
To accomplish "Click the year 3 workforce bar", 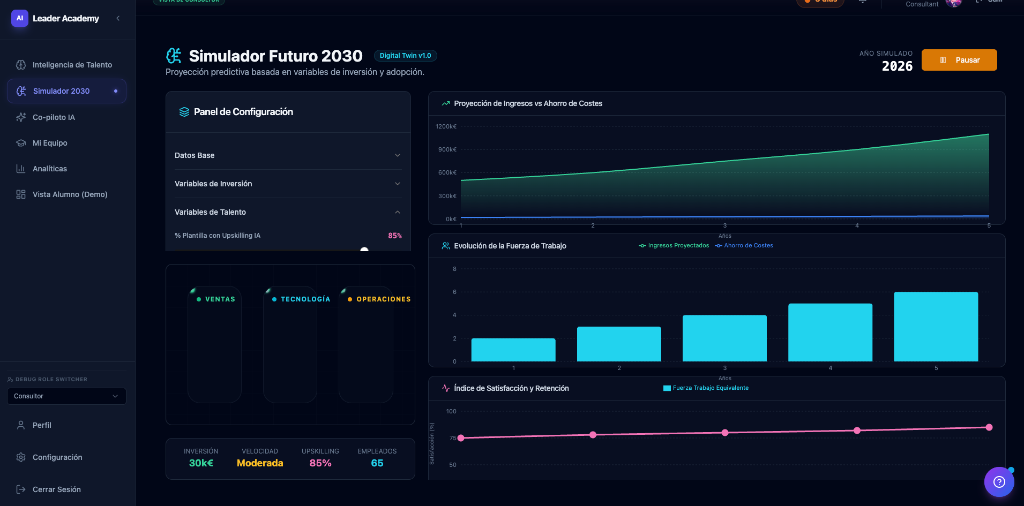I will [725, 338].
